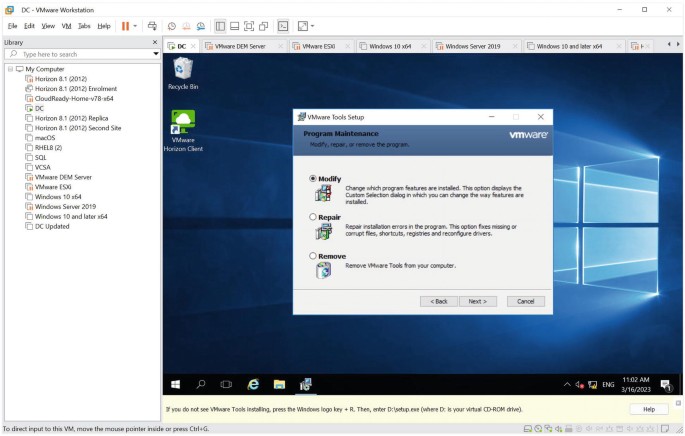Click the Windows Start button in VM
The width and height of the screenshot is (685, 436).
175,384
